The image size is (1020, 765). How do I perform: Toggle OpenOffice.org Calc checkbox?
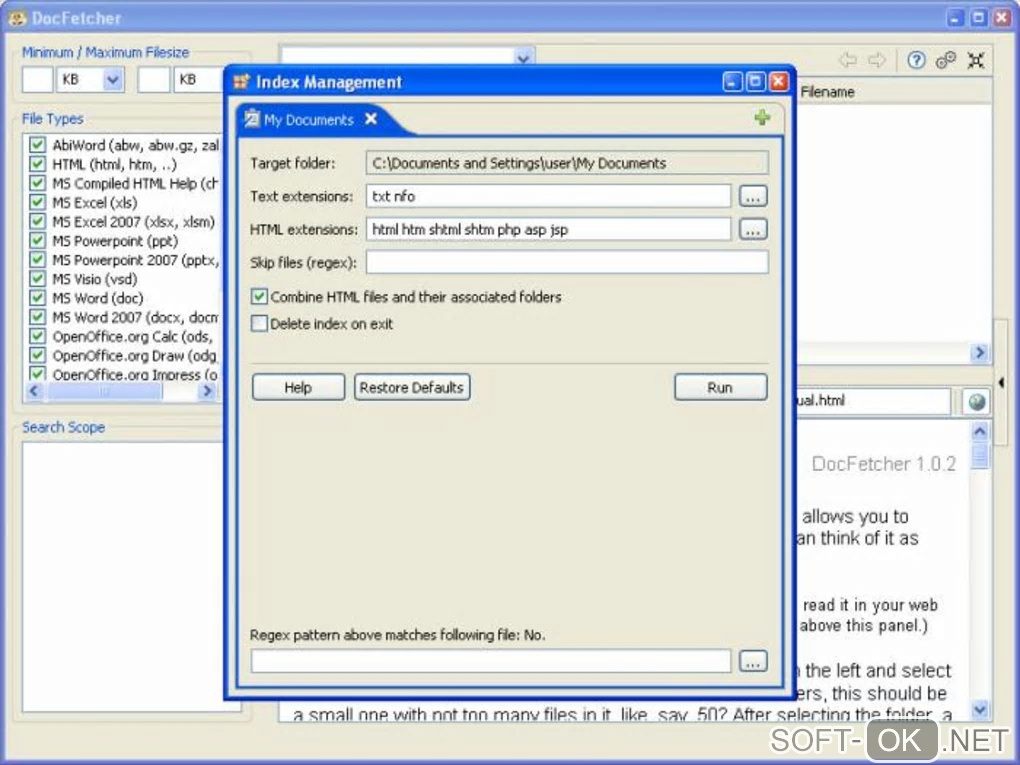38,336
